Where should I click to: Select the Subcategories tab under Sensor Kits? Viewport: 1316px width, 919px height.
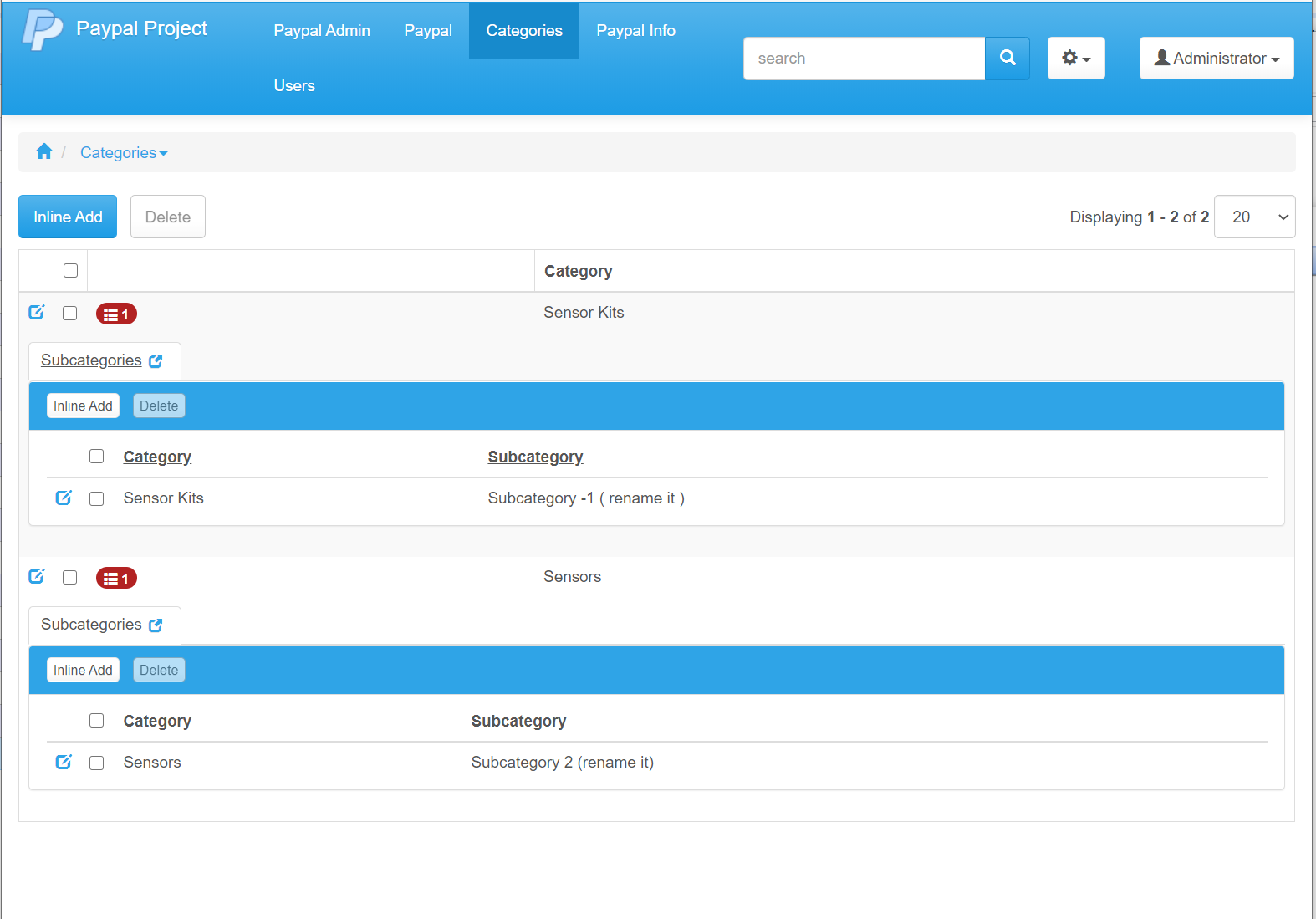click(x=91, y=360)
